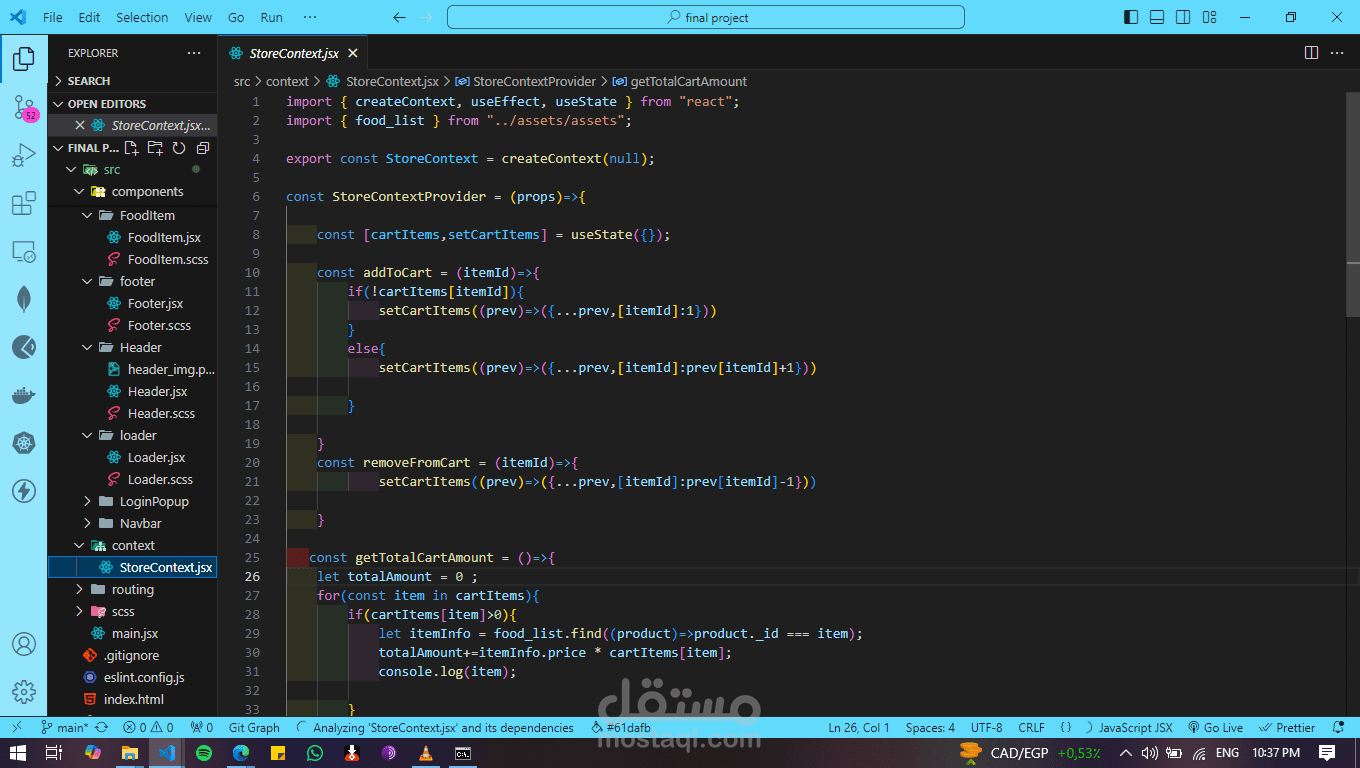Expand the LoginPopup folder
This screenshot has height=768, width=1360.
(x=132, y=502)
